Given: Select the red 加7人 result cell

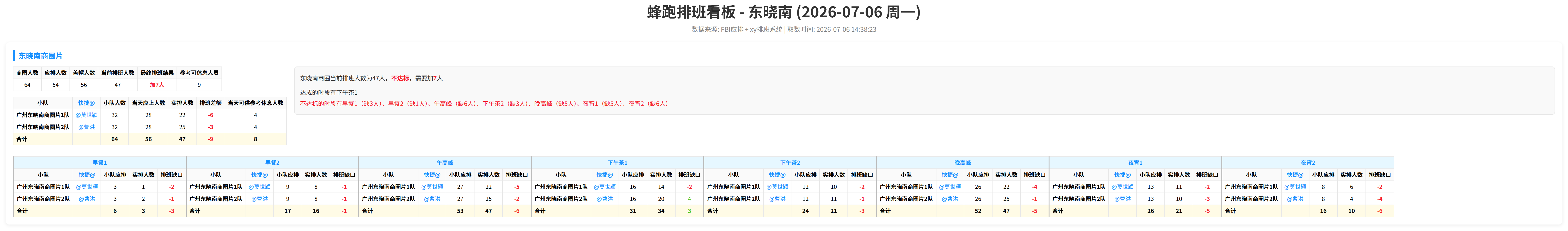Looking at the screenshot, I should click(x=157, y=85).
